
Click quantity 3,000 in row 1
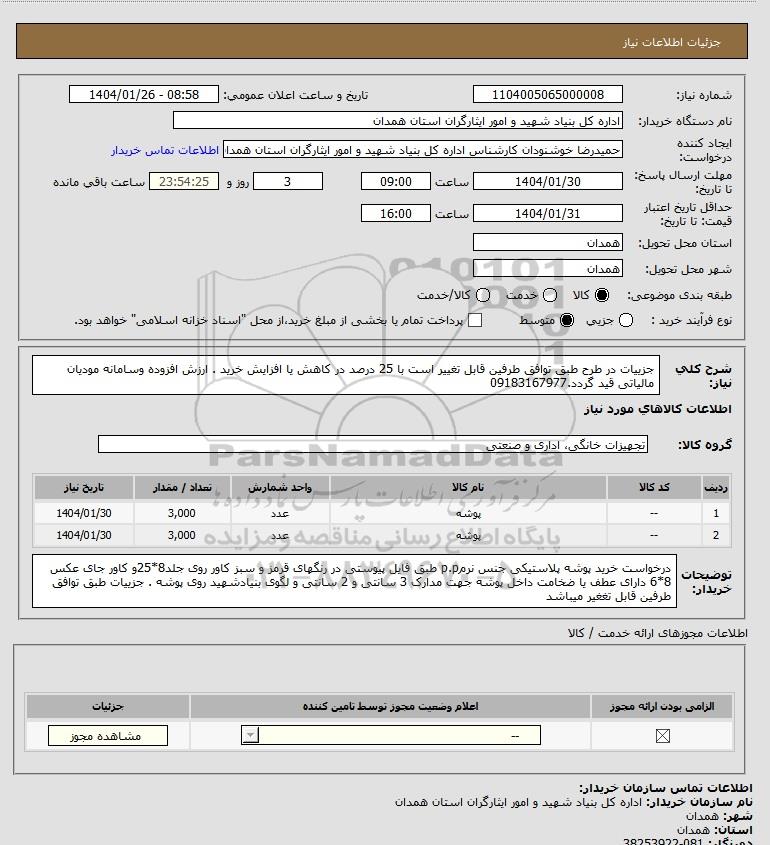coord(182,513)
